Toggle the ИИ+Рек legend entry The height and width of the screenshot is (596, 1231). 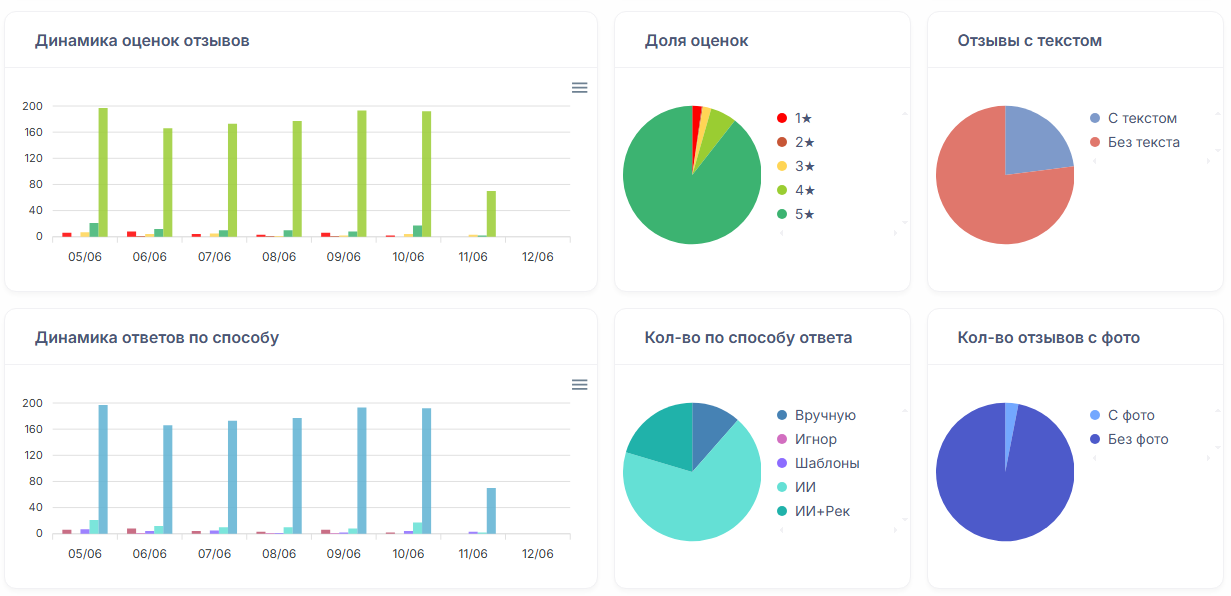pyautogui.click(x=822, y=511)
